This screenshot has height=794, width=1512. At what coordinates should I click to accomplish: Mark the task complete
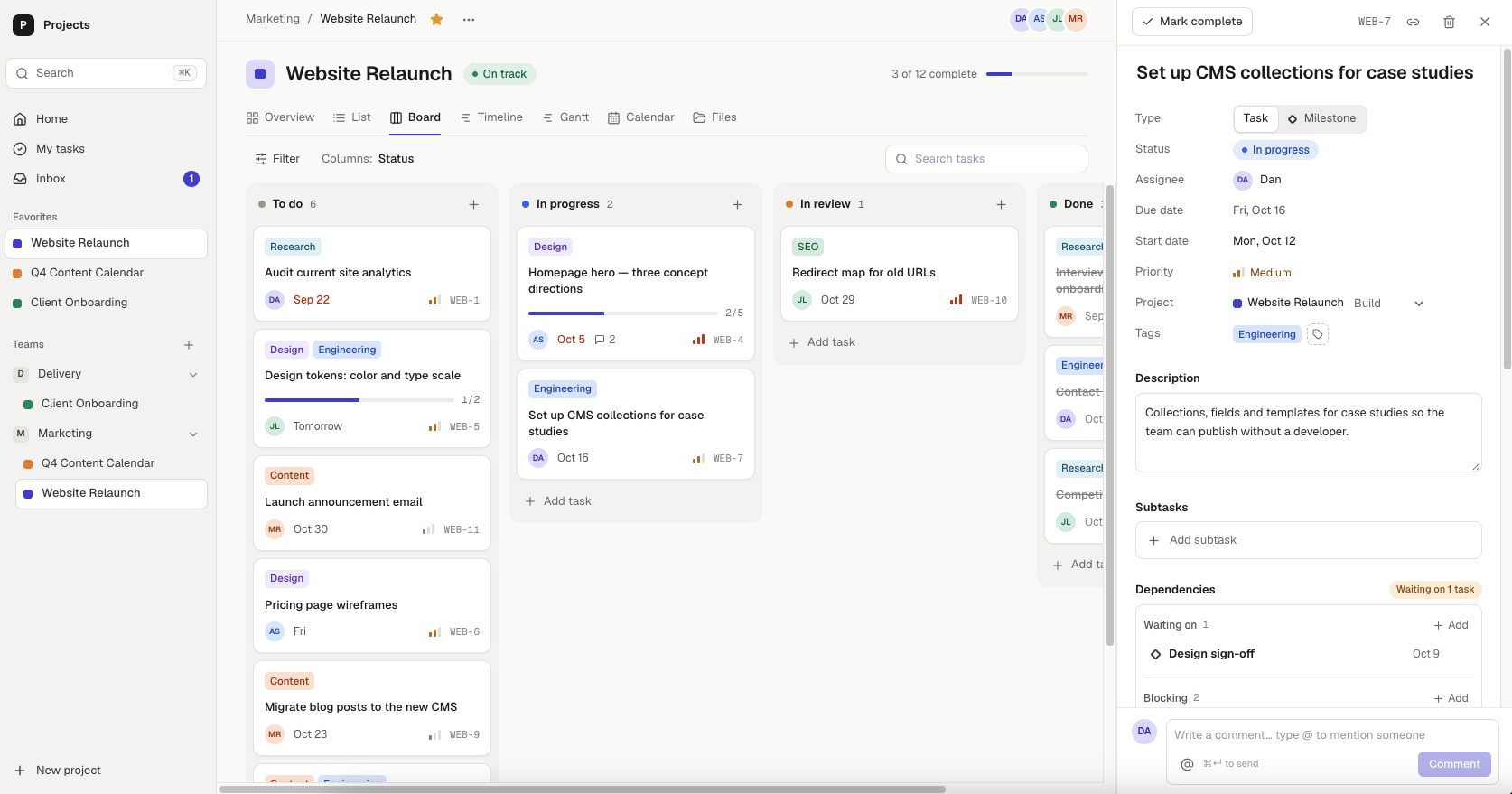[1192, 22]
